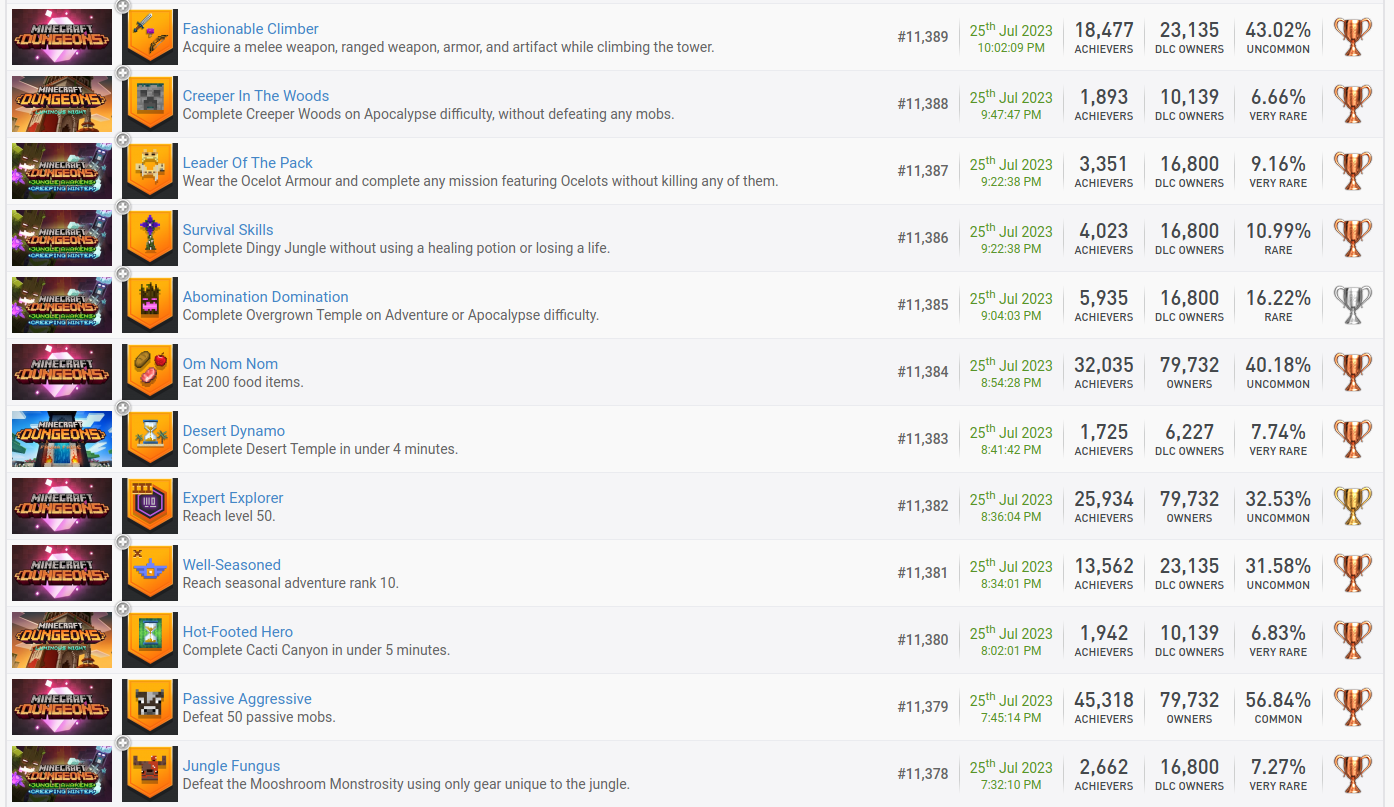Screen dimensions: 1394x807
Task: Click the Fashionable Climber achievement icon
Action: [150, 38]
